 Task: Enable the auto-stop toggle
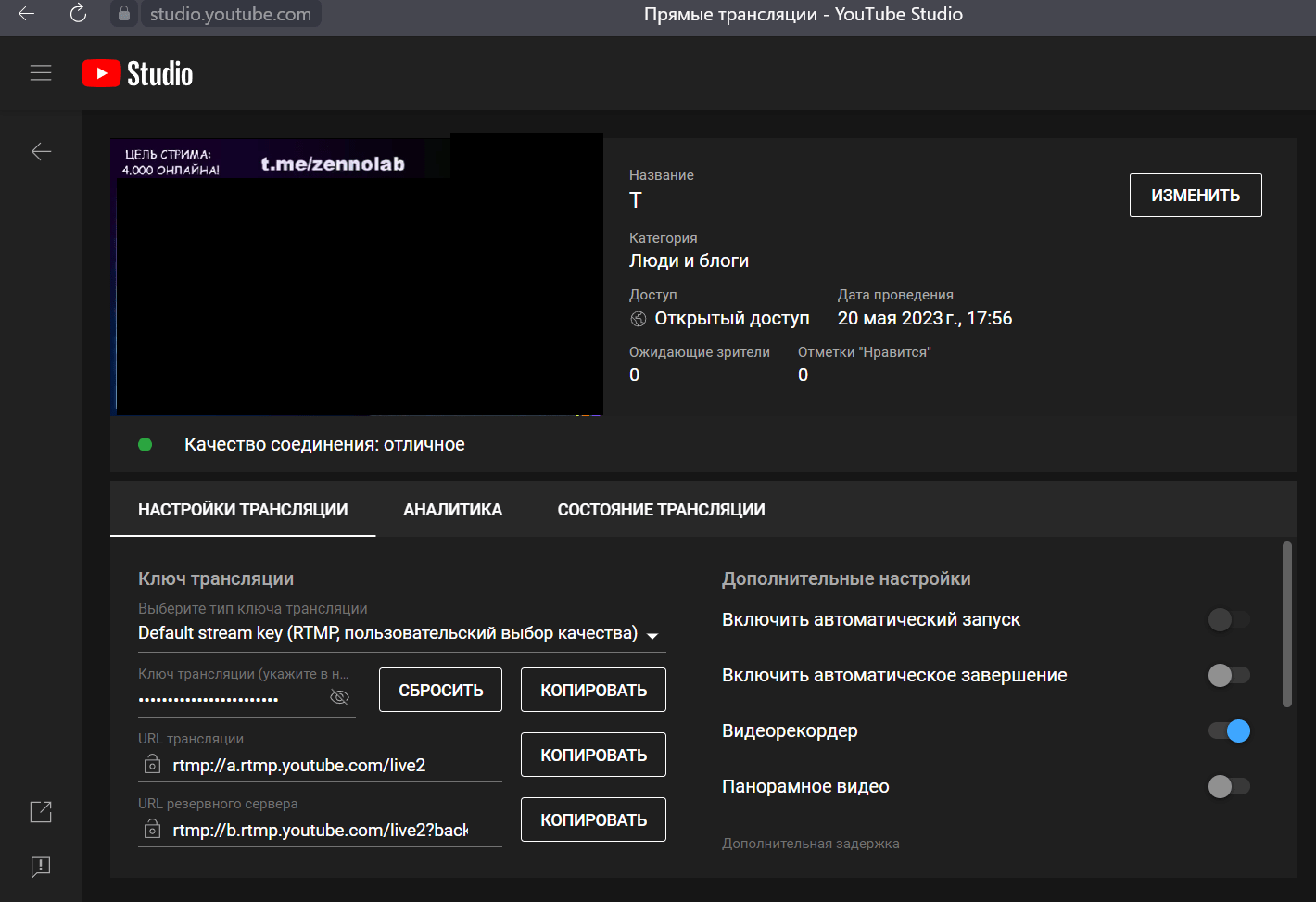tap(1229, 675)
